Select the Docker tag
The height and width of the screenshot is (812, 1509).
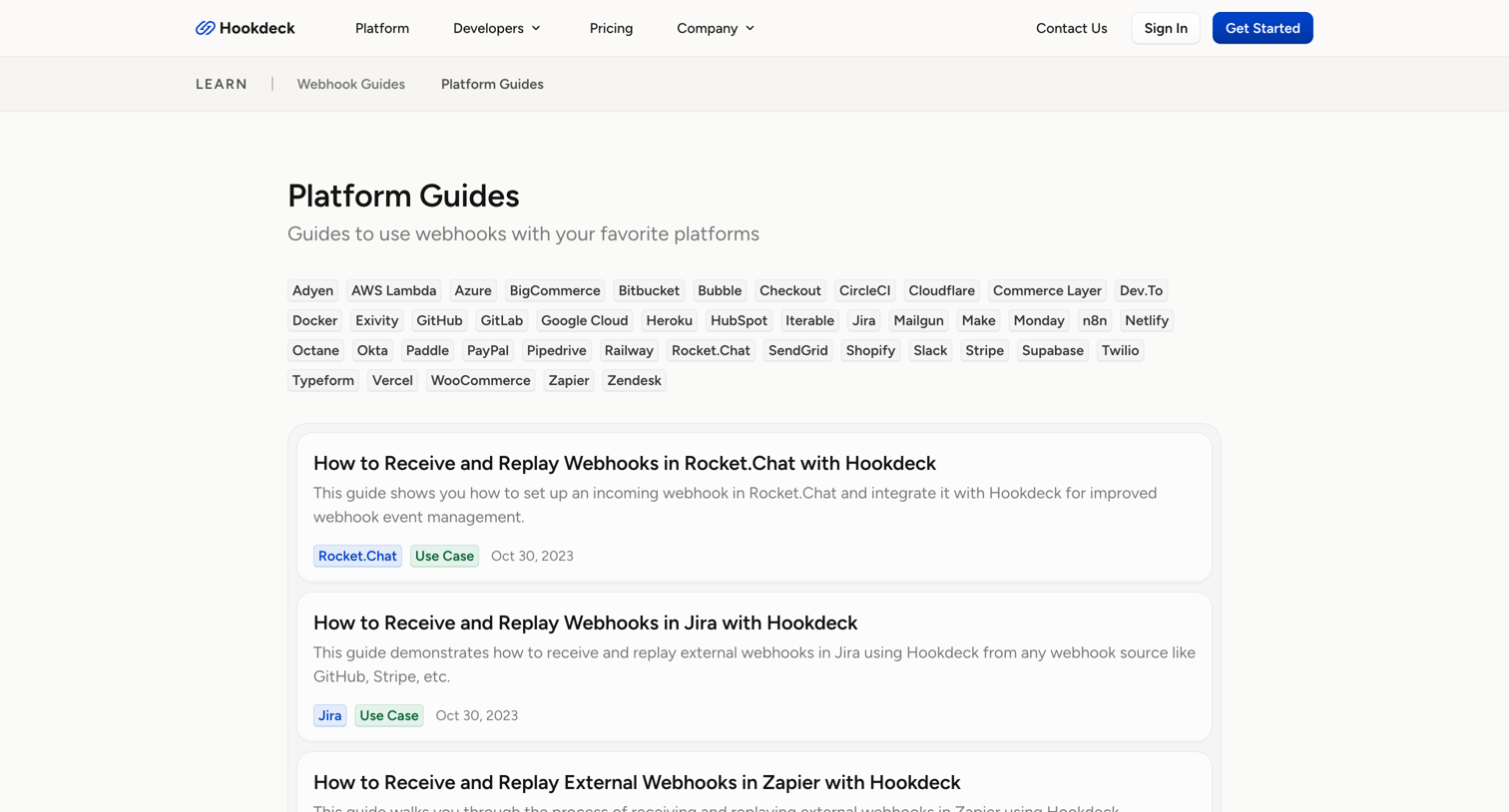coord(314,320)
